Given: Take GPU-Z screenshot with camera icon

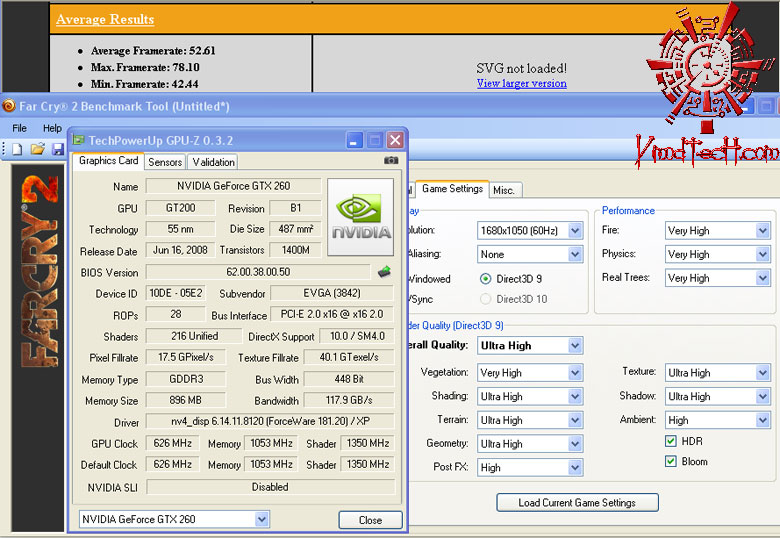Looking at the screenshot, I should [391, 161].
